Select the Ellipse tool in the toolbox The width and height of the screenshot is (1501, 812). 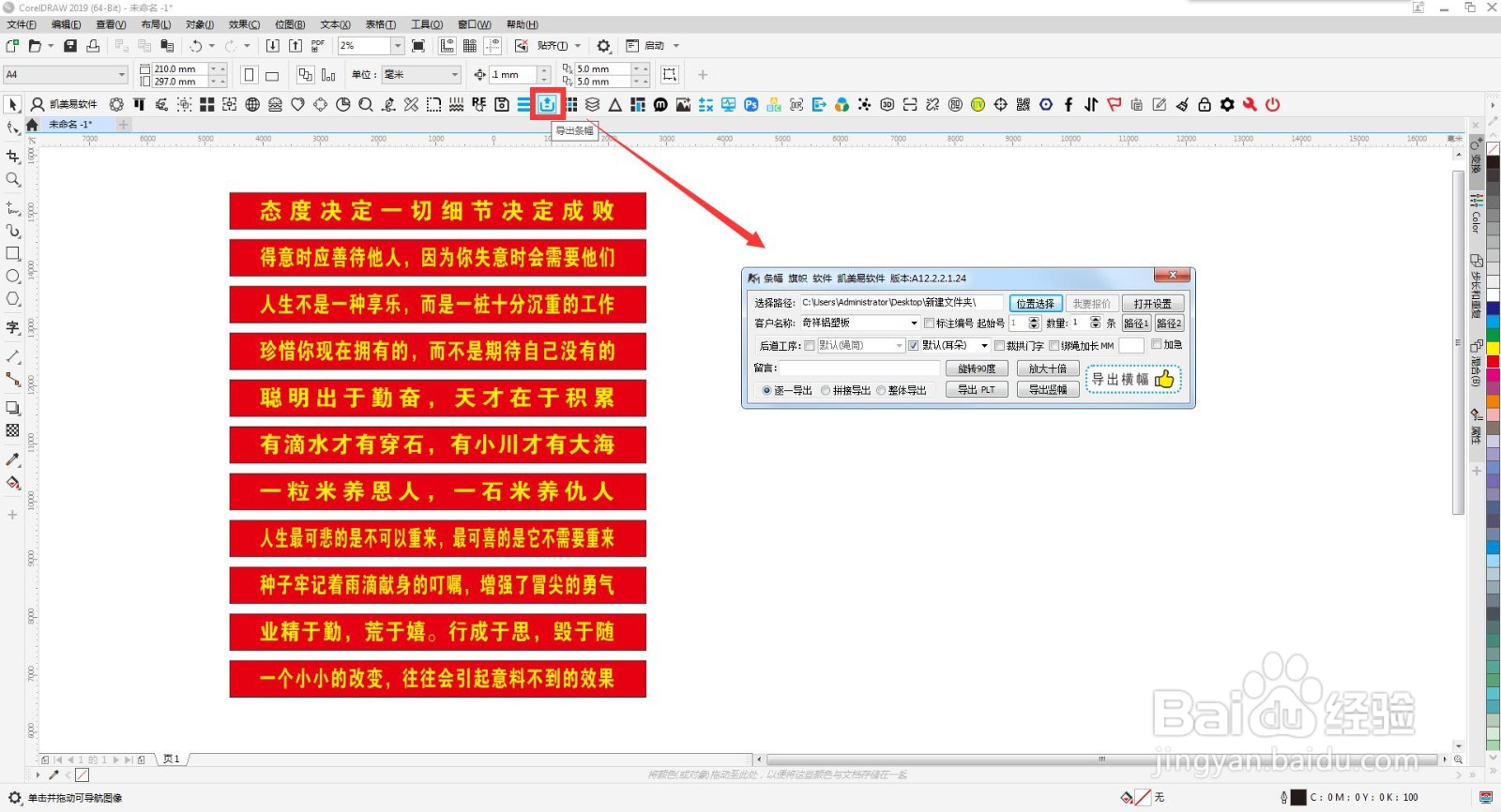tap(13, 277)
